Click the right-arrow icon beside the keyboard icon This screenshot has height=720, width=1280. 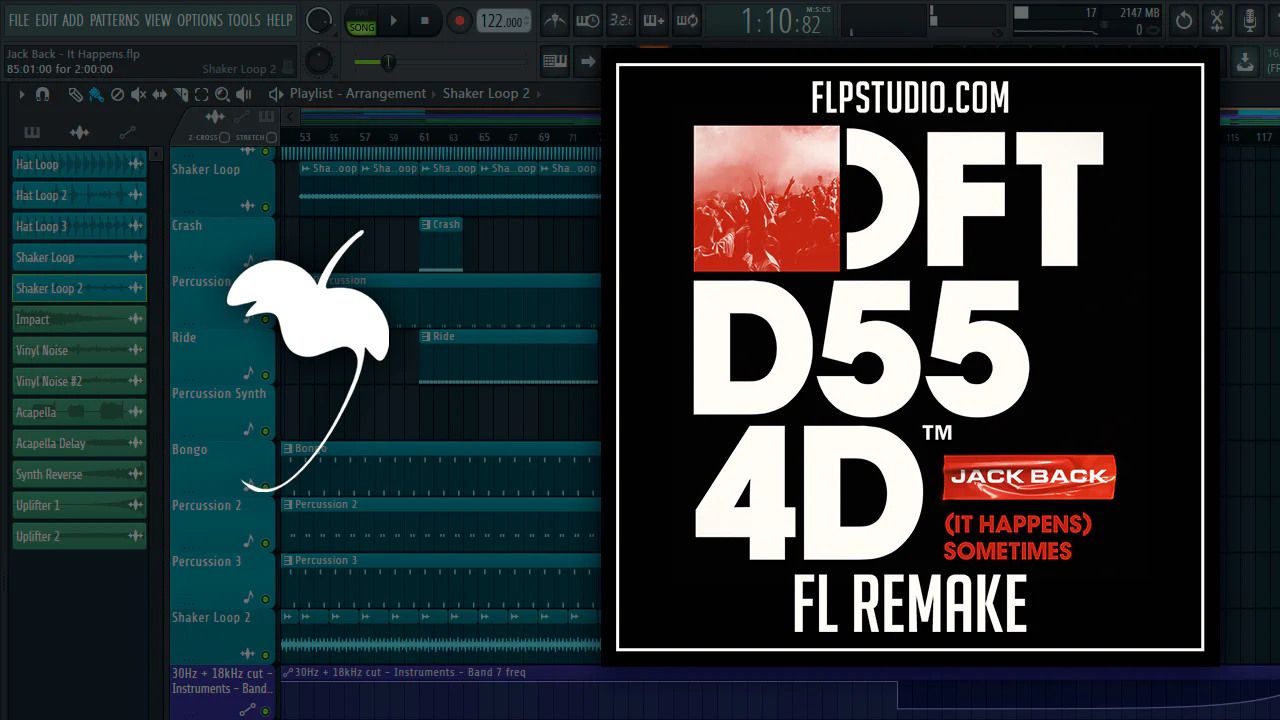pyautogui.click(x=588, y=61)
